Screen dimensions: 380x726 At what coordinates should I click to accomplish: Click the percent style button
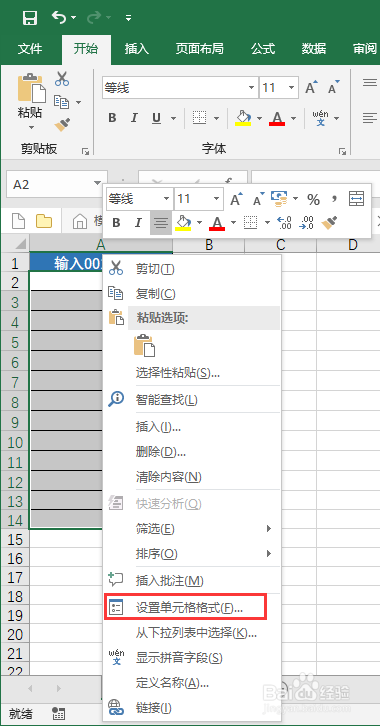click(x=313, y=200)
